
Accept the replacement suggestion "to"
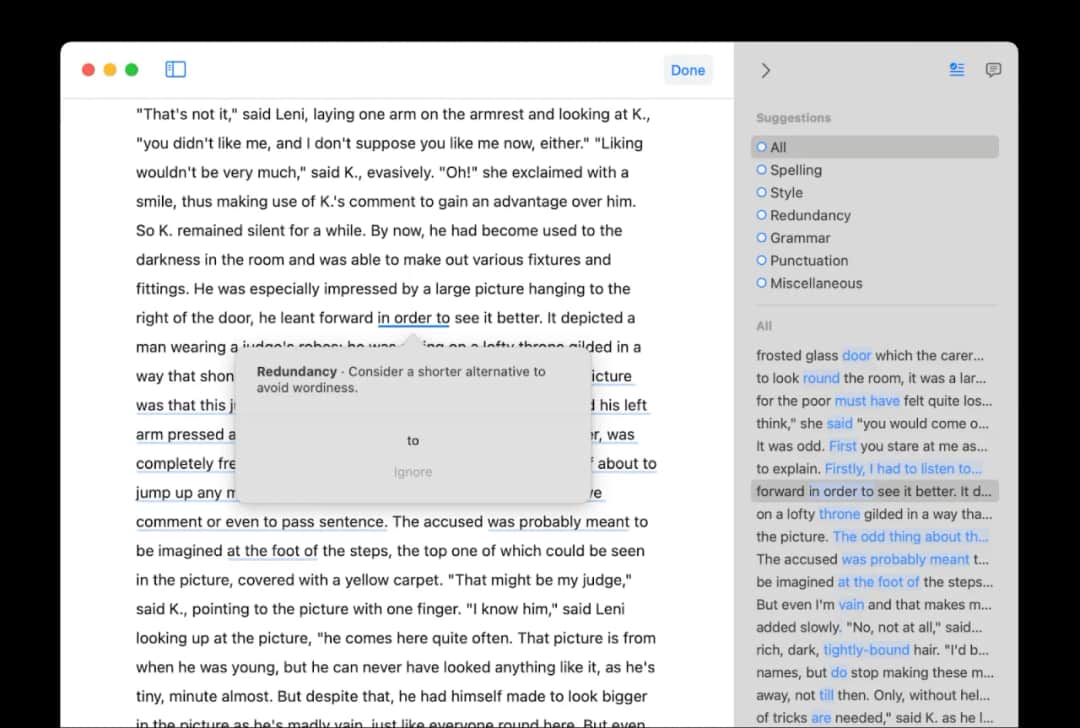(413, 441)
